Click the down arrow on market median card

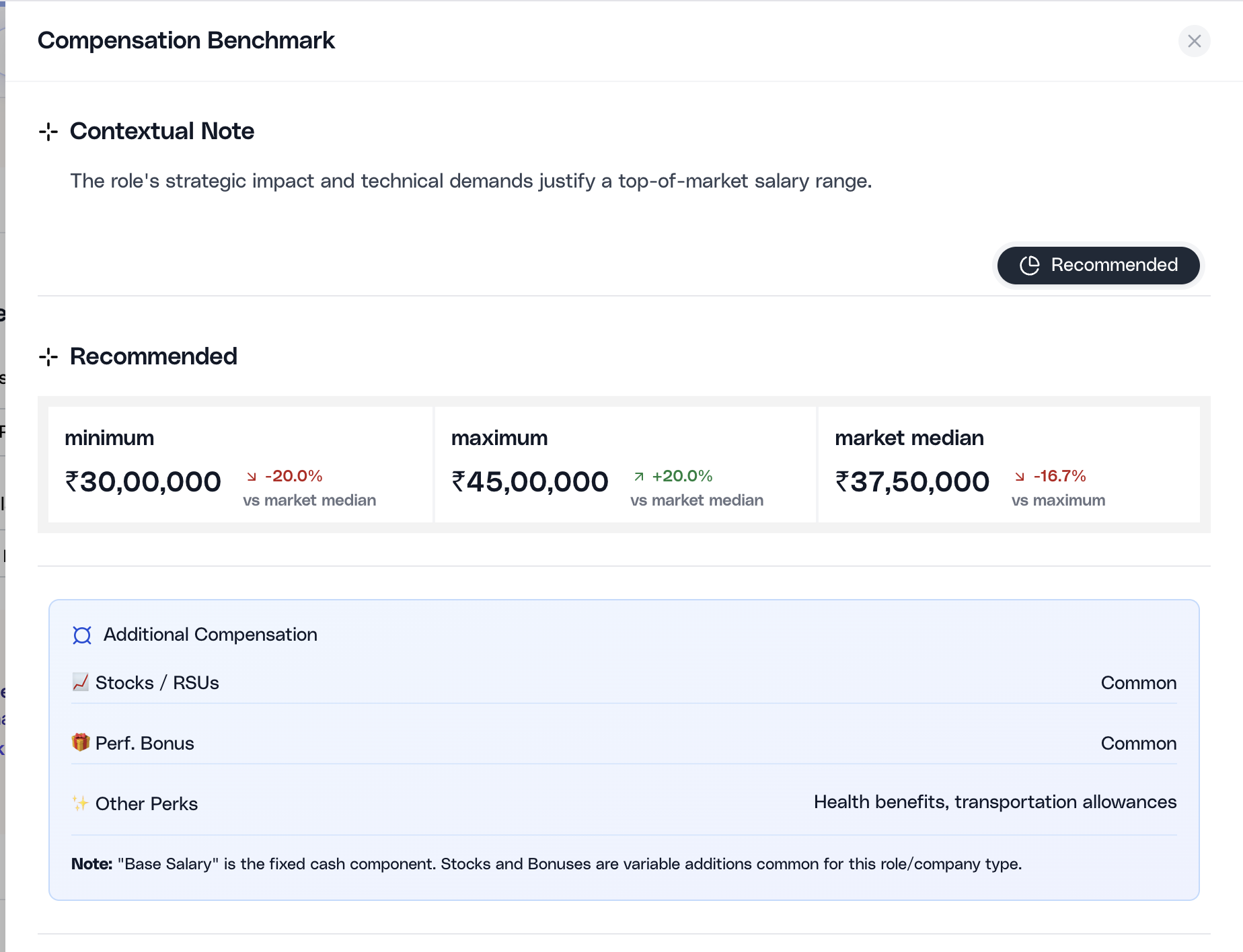[1020, 476]
